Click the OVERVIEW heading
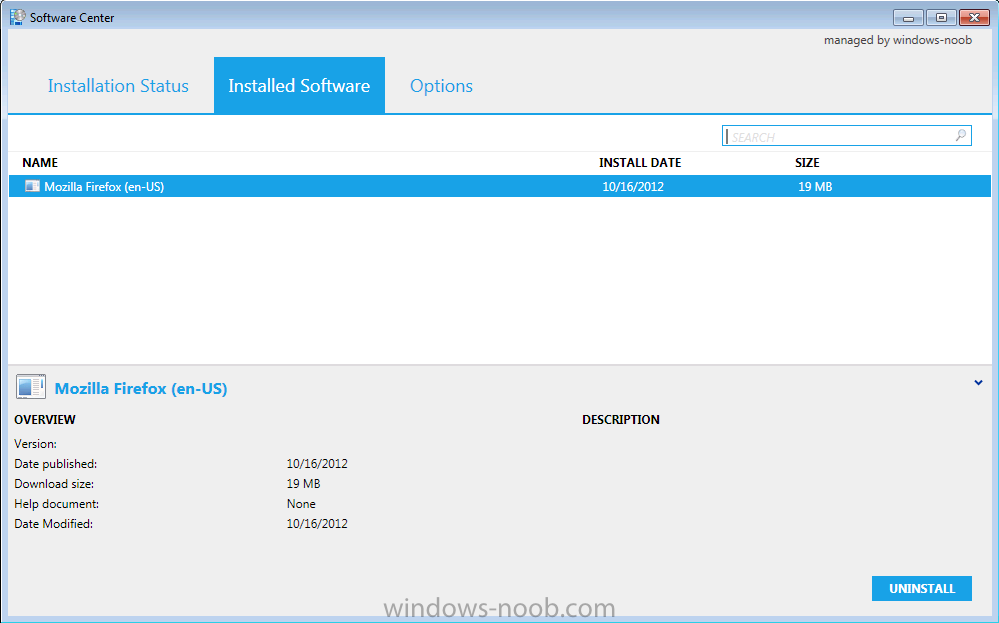The width and height of the screenshot is (999, 623). pyautogui.click(x=45, y=420)
